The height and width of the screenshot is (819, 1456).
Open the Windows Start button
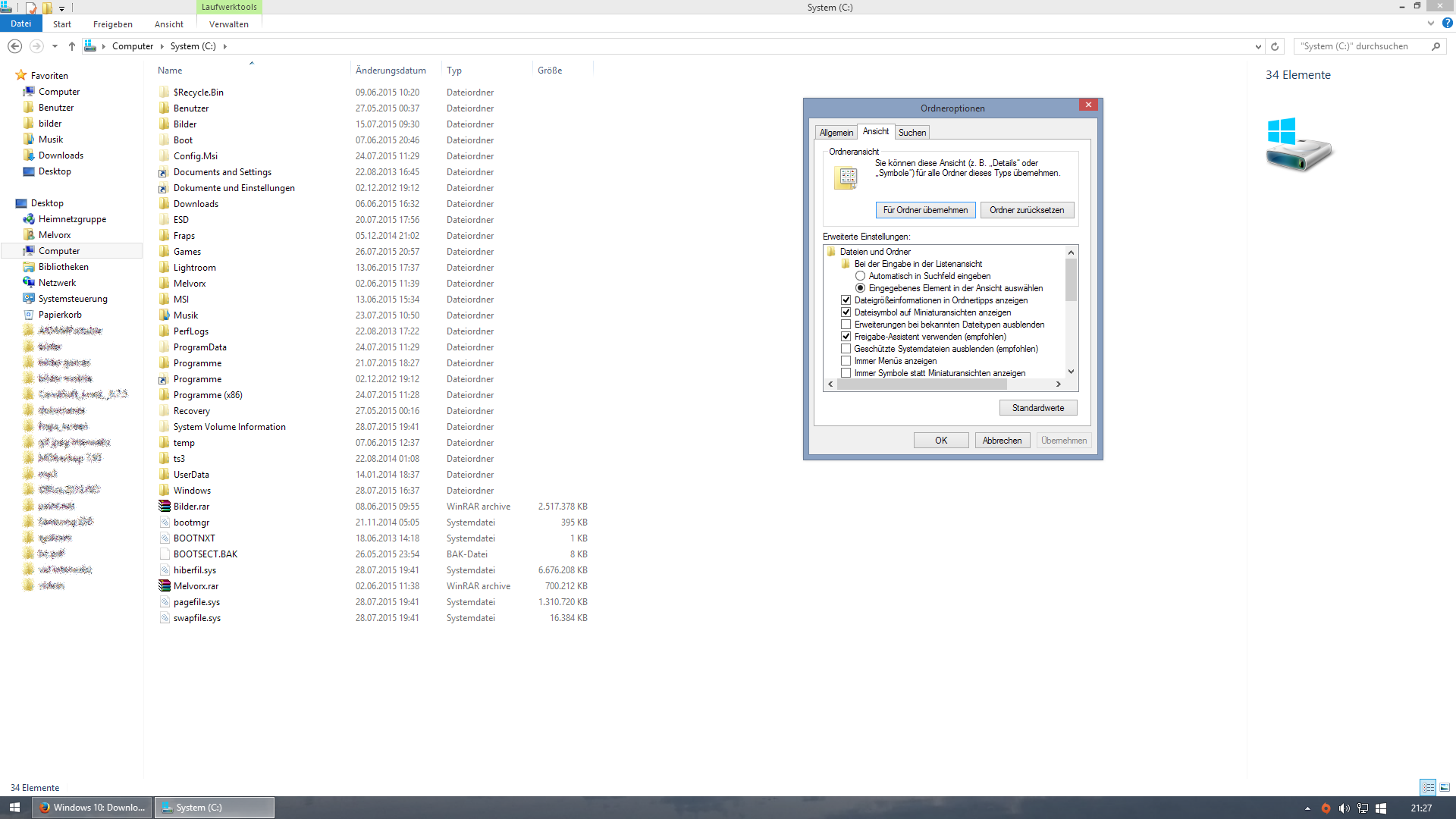14,808
